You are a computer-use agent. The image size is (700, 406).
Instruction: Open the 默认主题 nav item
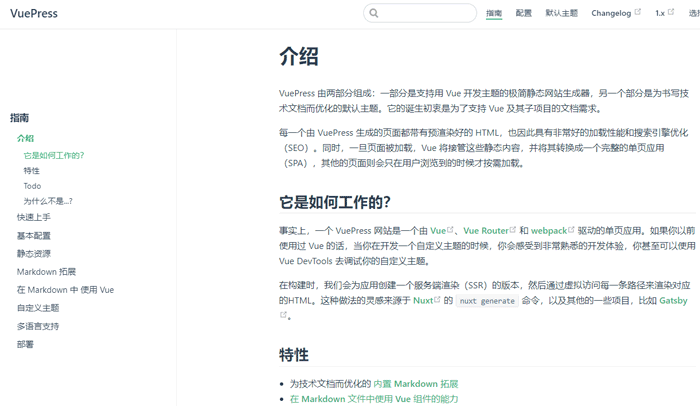(x=562, y=13)
